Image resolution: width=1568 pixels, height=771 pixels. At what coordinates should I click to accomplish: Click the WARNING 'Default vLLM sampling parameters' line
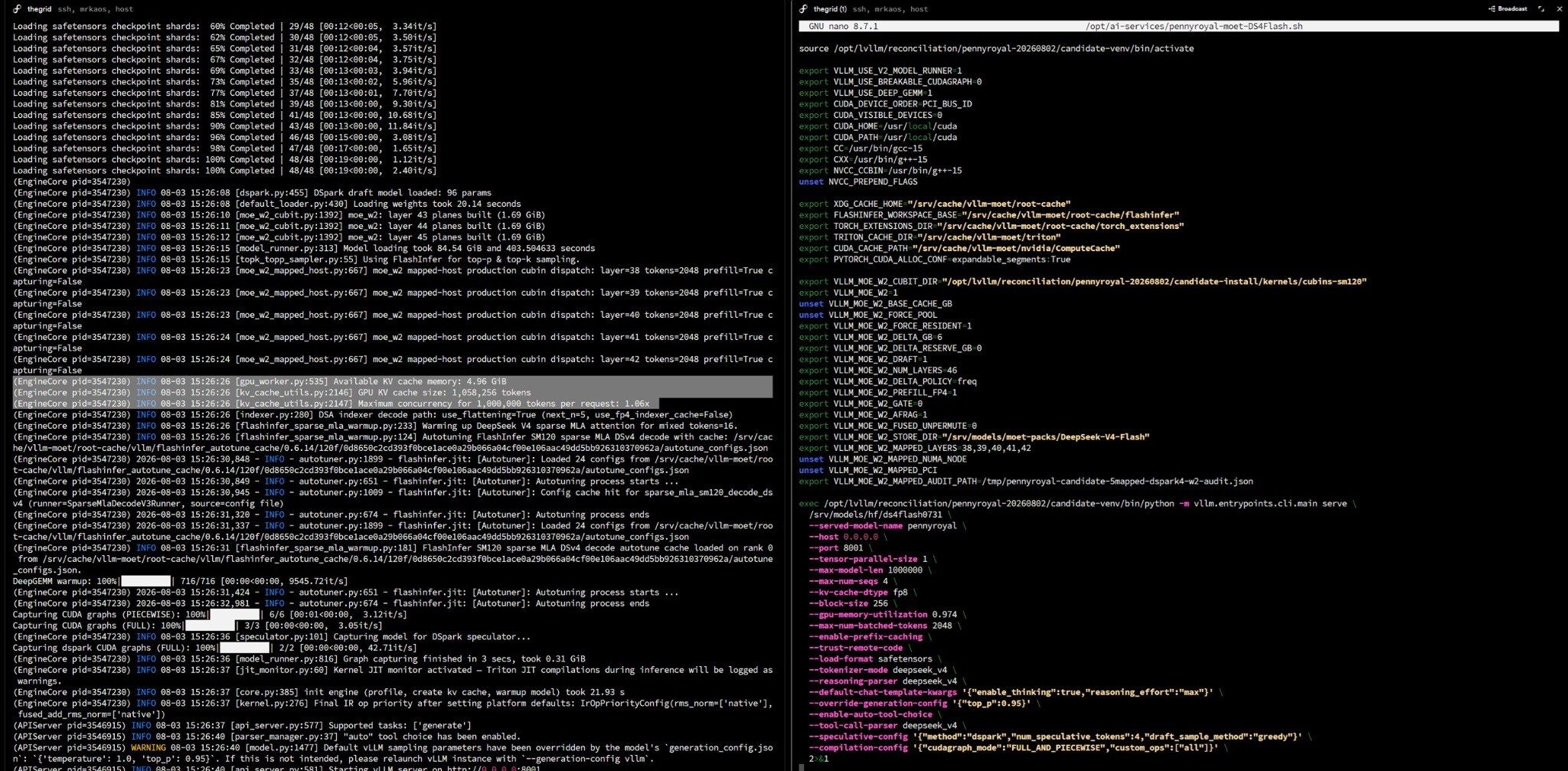393,753
